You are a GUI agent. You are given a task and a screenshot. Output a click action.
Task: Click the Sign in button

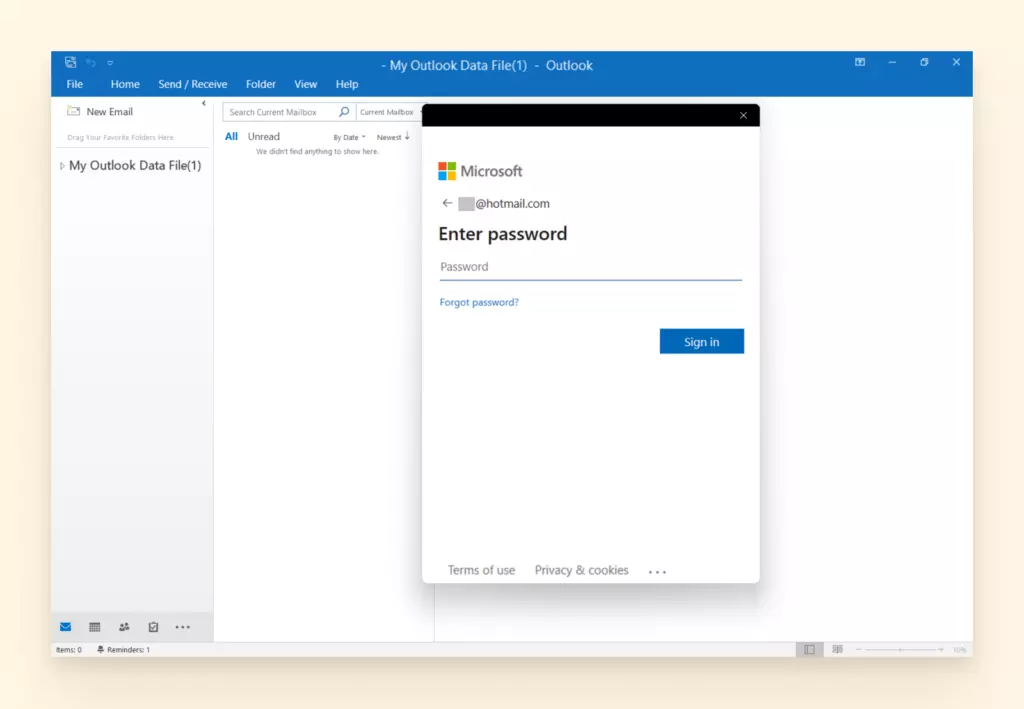701,341
